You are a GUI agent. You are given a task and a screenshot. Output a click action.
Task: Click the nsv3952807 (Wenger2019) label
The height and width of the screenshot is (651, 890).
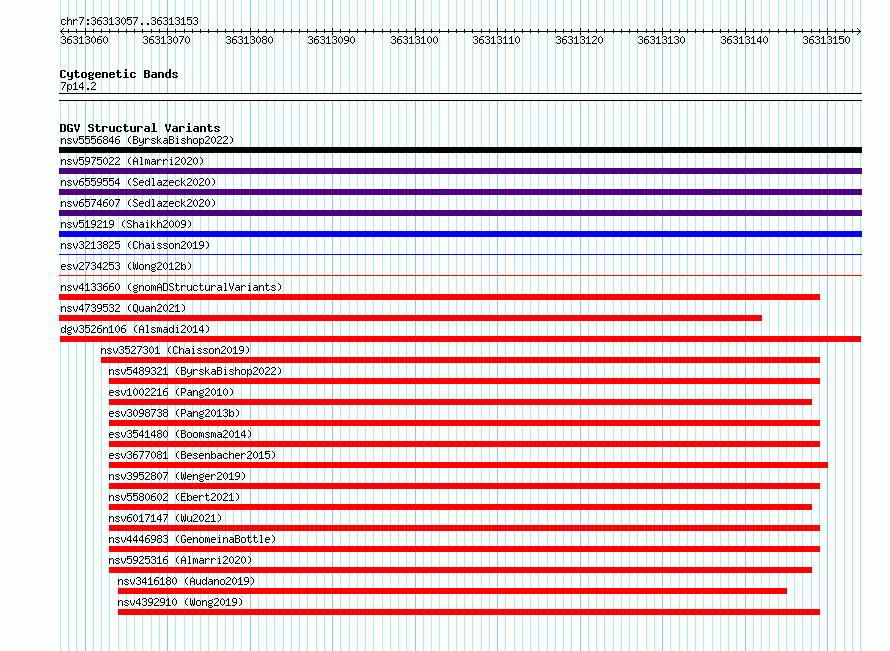pyautogui.click(x=177, y=476)
